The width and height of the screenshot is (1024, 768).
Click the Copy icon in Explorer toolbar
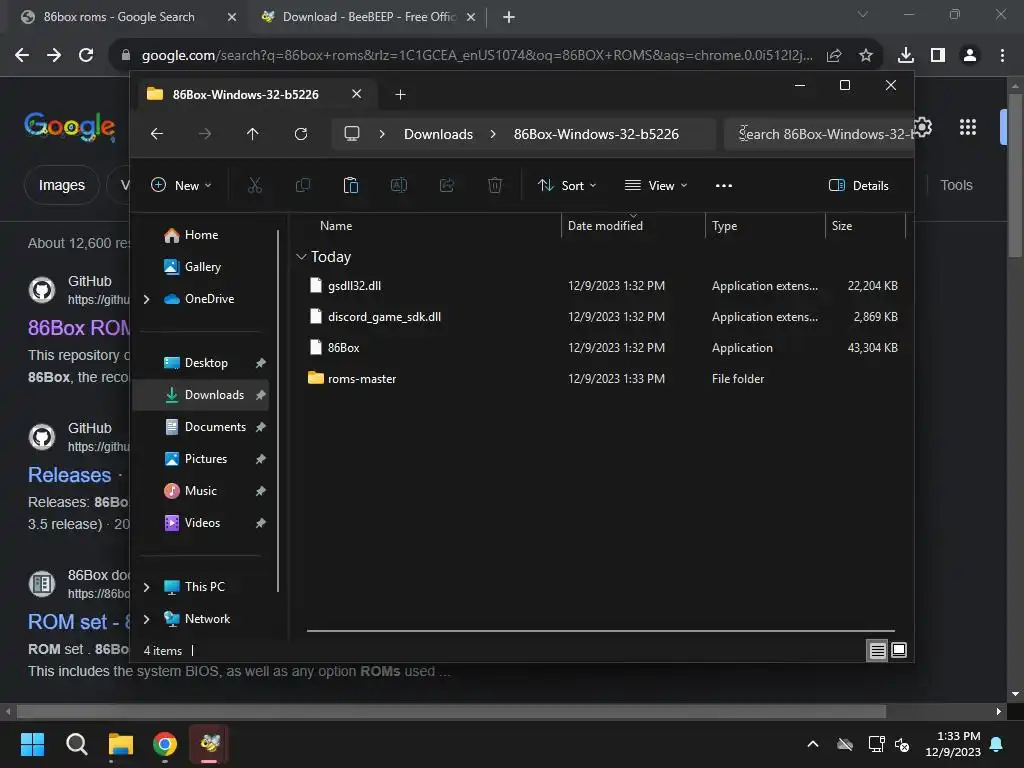(302, 185)
